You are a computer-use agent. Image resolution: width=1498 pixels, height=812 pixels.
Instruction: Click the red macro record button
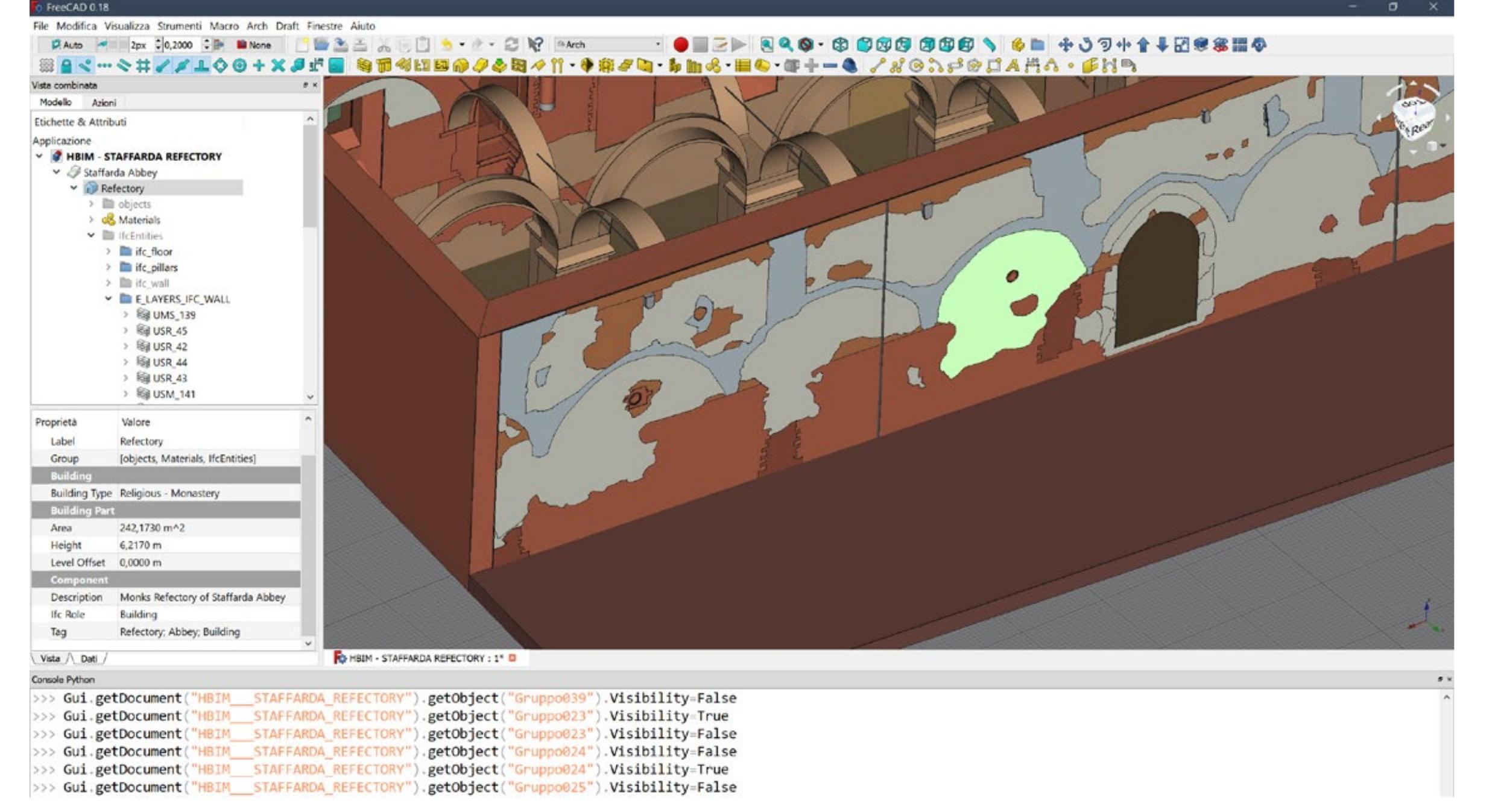(x=680, y=45)
